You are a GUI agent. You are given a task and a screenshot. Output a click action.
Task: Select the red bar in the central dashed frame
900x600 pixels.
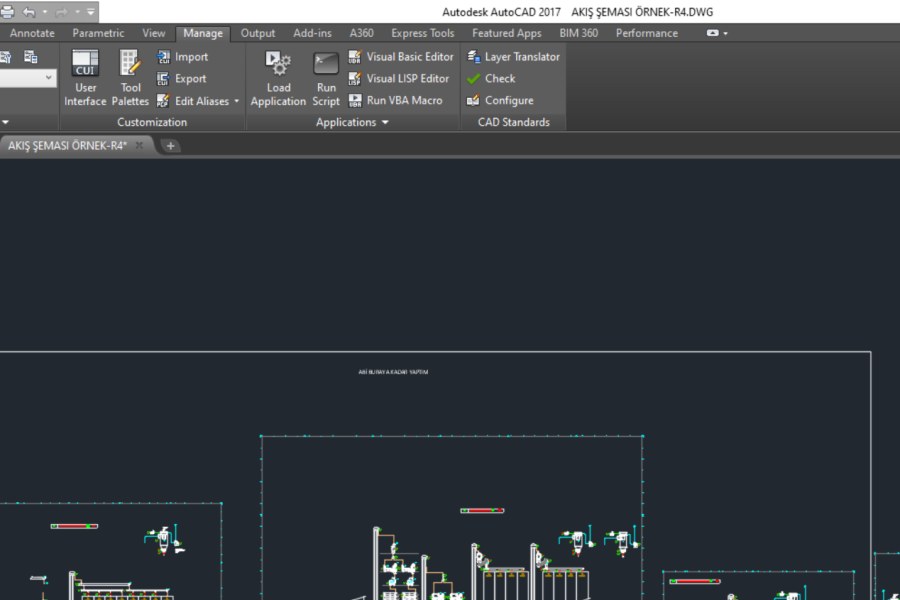click(482, 510)
